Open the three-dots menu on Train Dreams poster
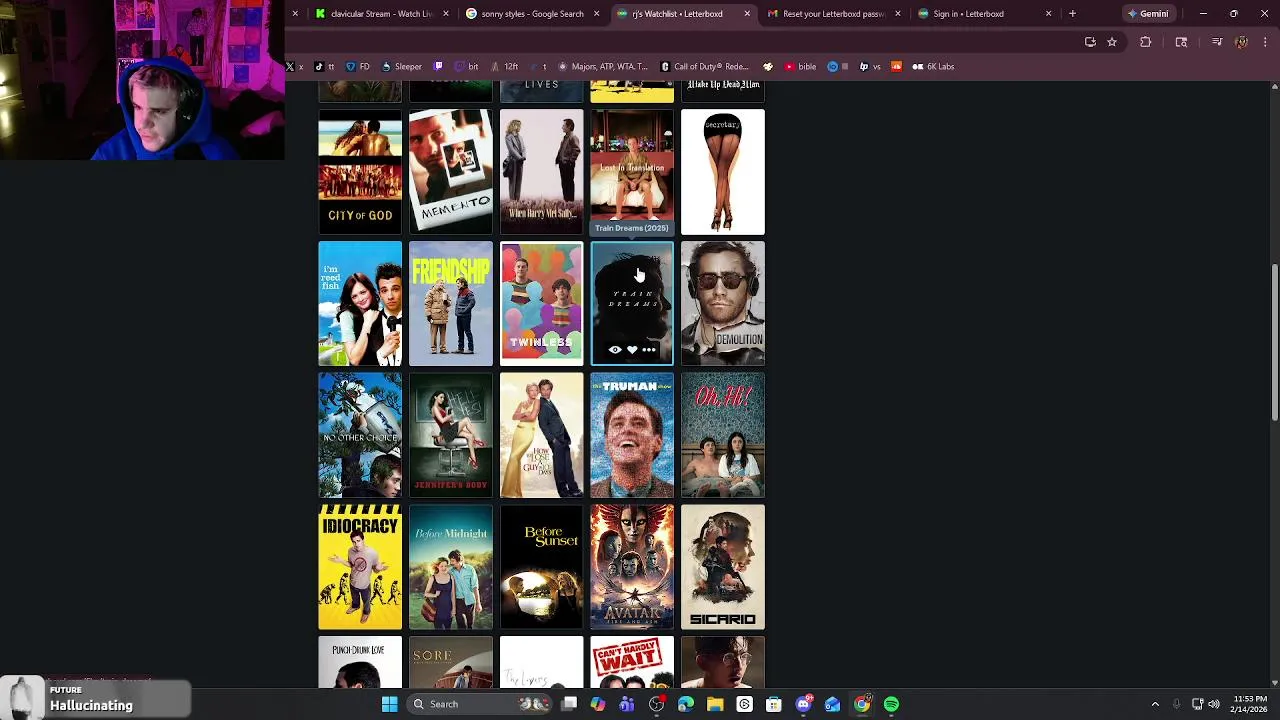Image resolution: width=1280 pixels, height=720 pixels. pyautogui.click(x=649, y=350)
